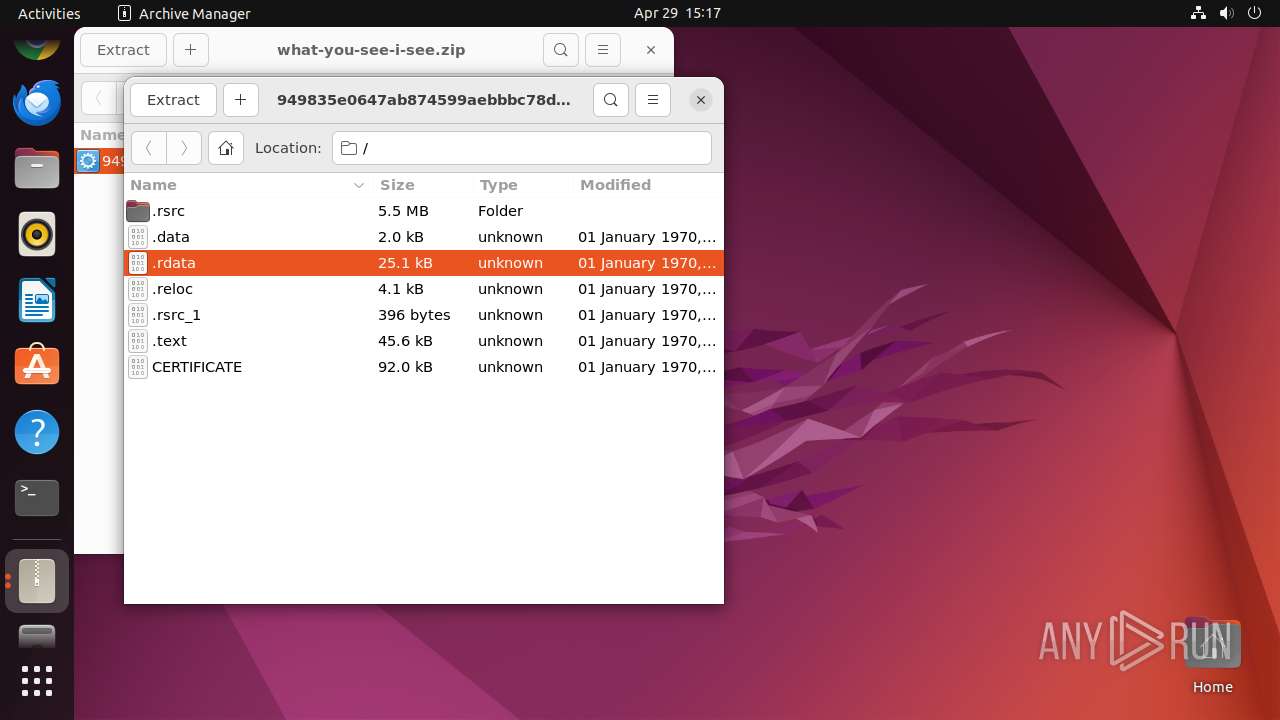Image resolution: width=1280 pixels, height=720 pixels.
Task: Open search in what-you-see-i-see.zip window
Action: tap(561, 50)
